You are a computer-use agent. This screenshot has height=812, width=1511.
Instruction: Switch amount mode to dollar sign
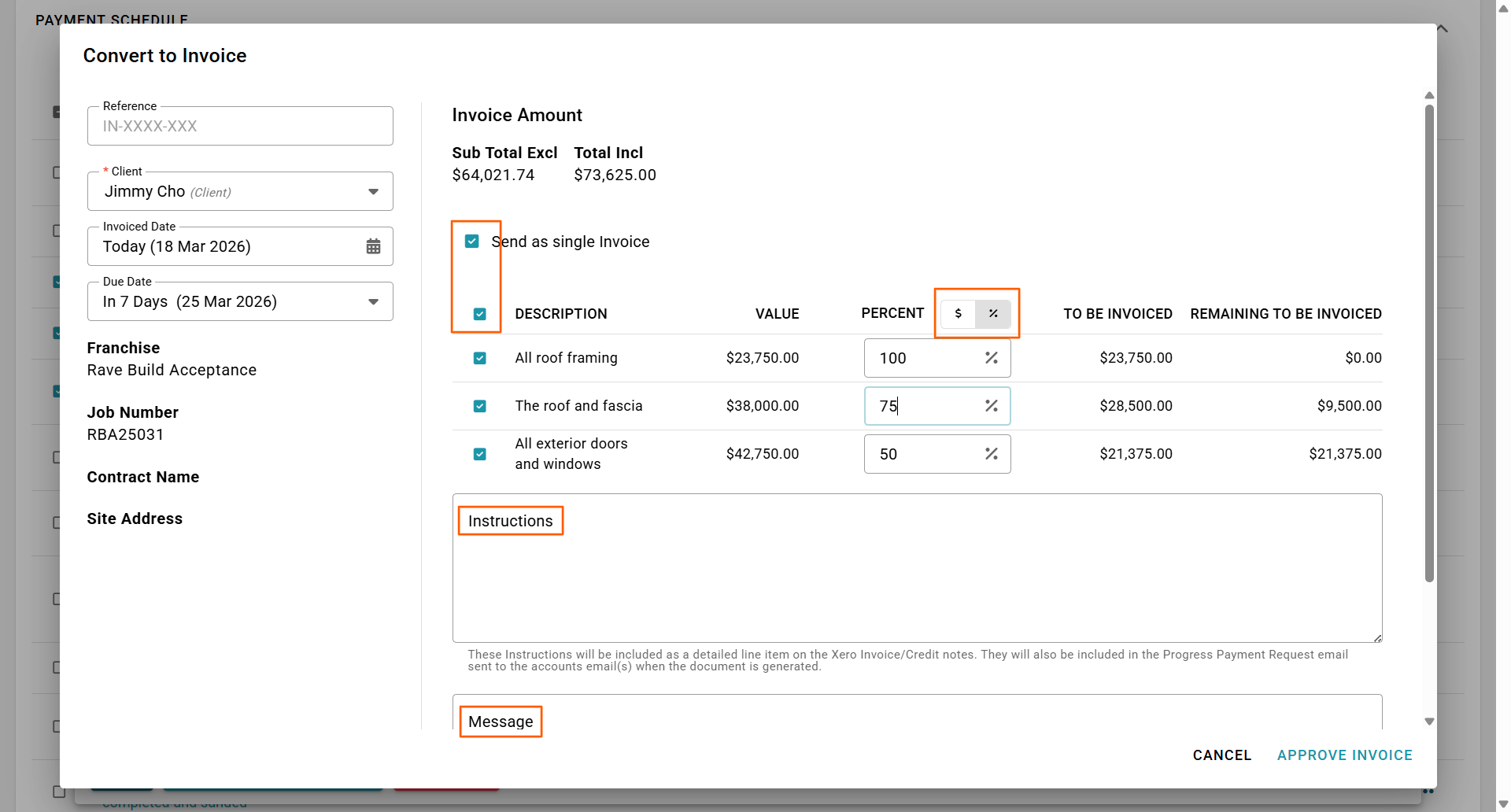tap(958, 313)
